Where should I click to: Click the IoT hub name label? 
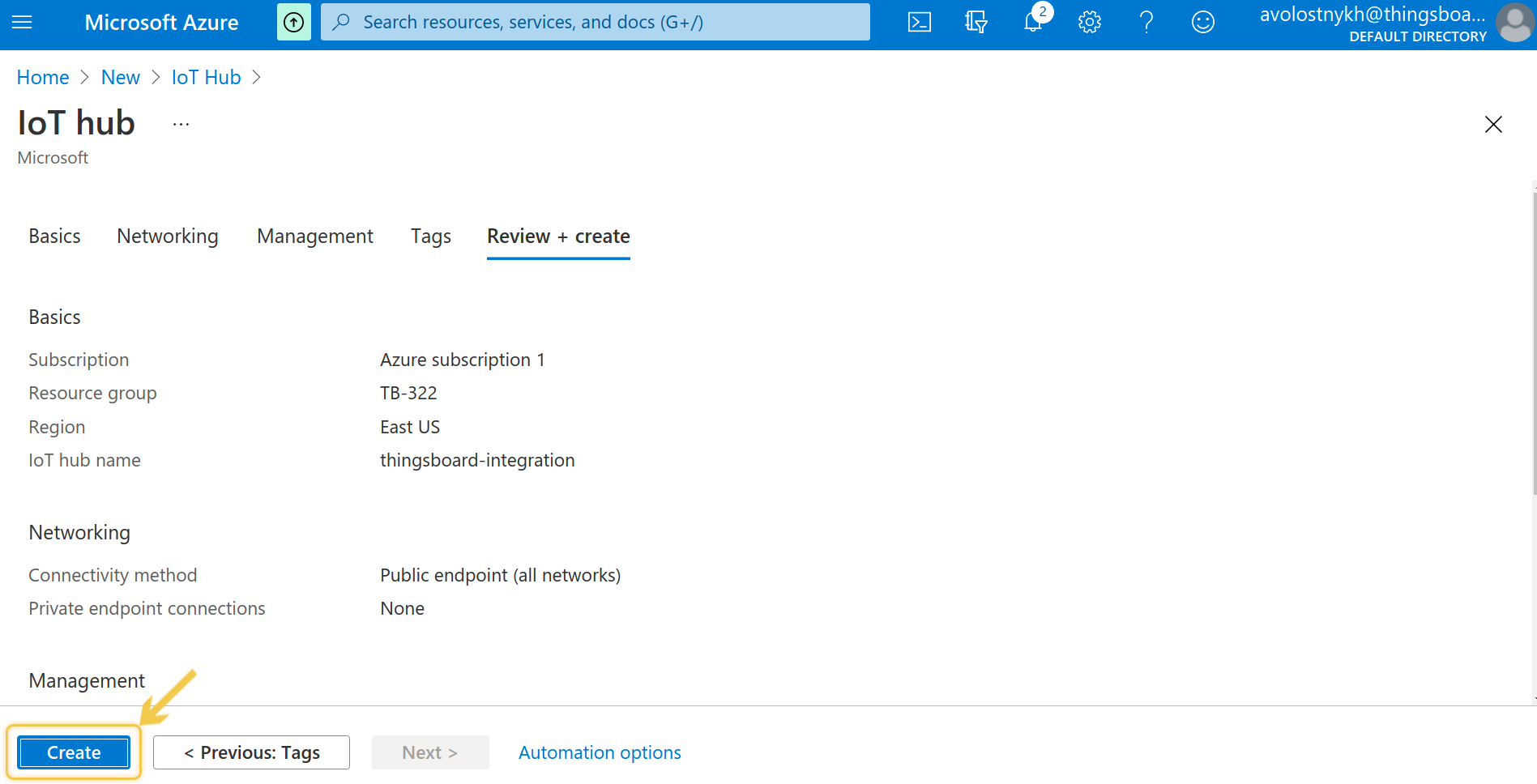pos(84,460)
